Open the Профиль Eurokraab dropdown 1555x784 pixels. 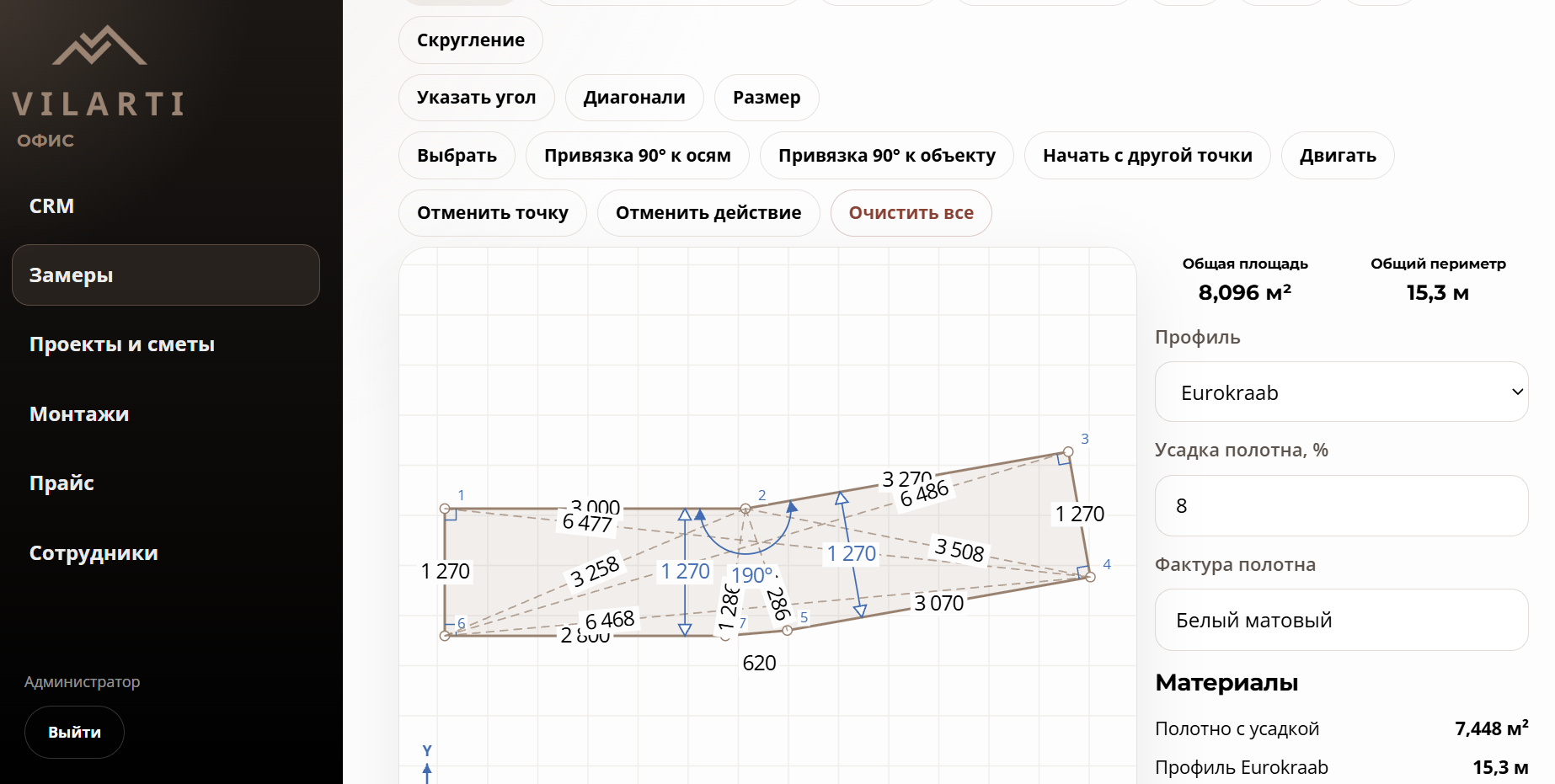(1342, 392)
